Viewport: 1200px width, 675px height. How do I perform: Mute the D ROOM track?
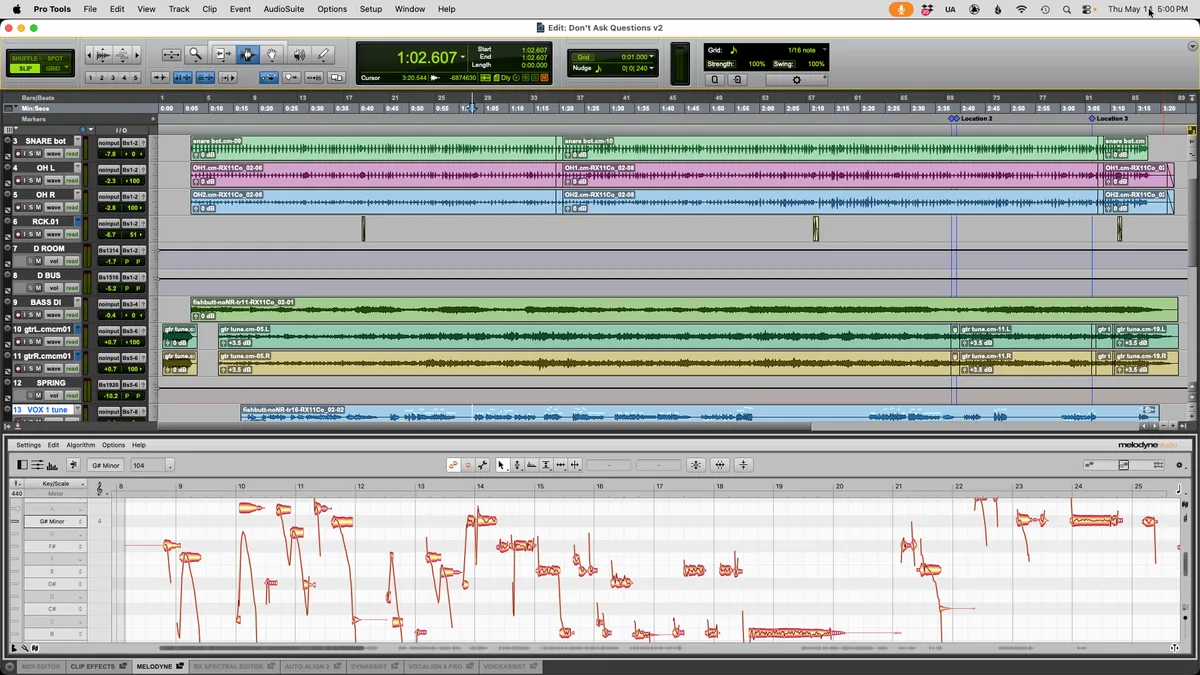click(x=38, y=261)
